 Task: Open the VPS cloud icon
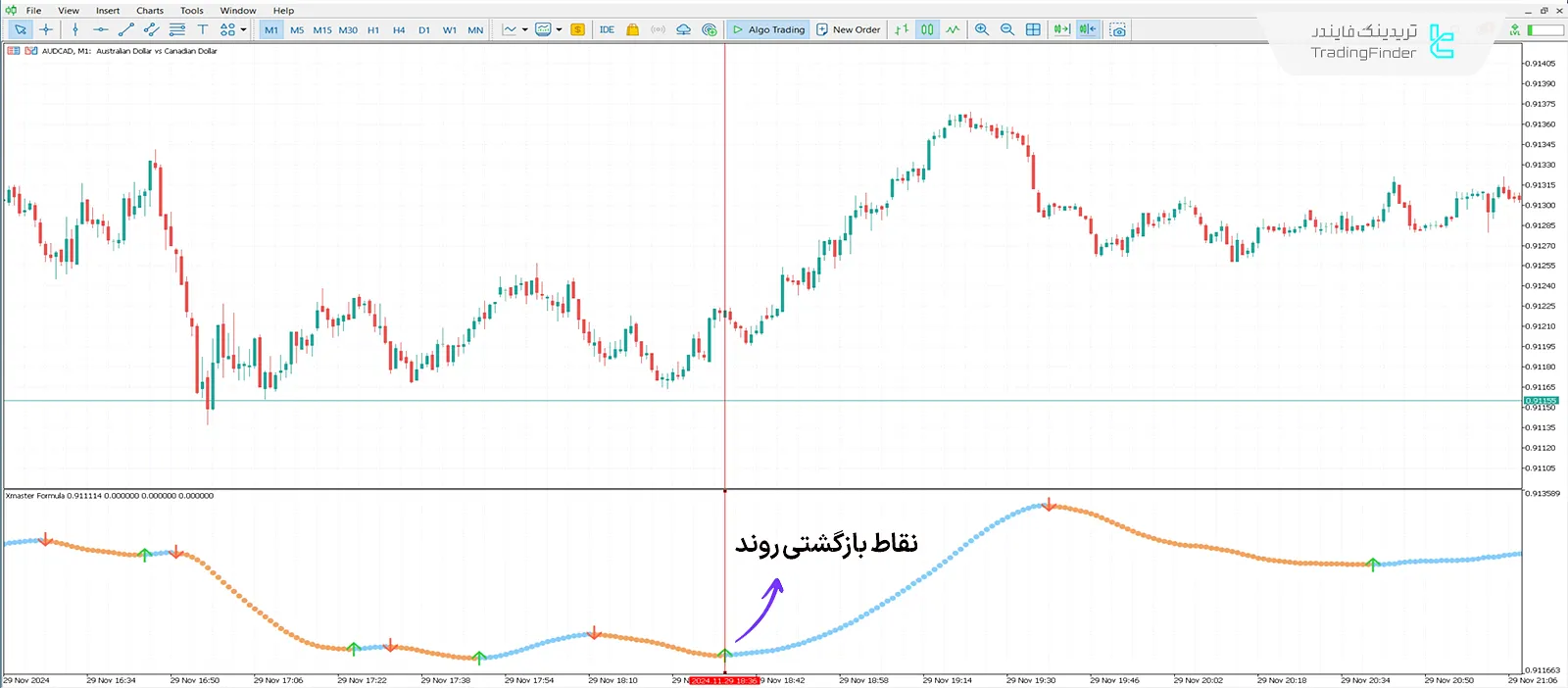[684, 29]
